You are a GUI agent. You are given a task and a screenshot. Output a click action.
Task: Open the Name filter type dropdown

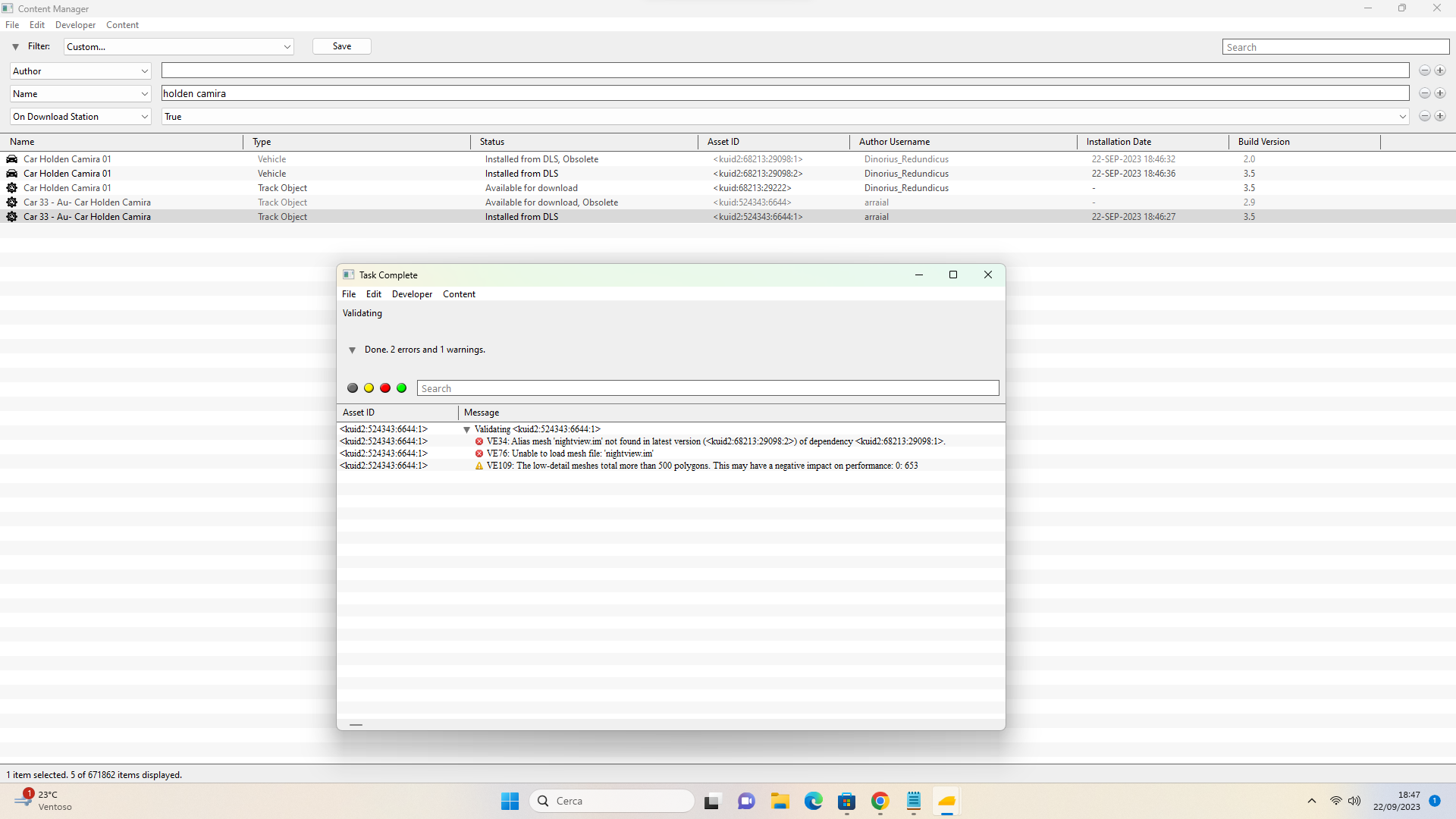80,93
